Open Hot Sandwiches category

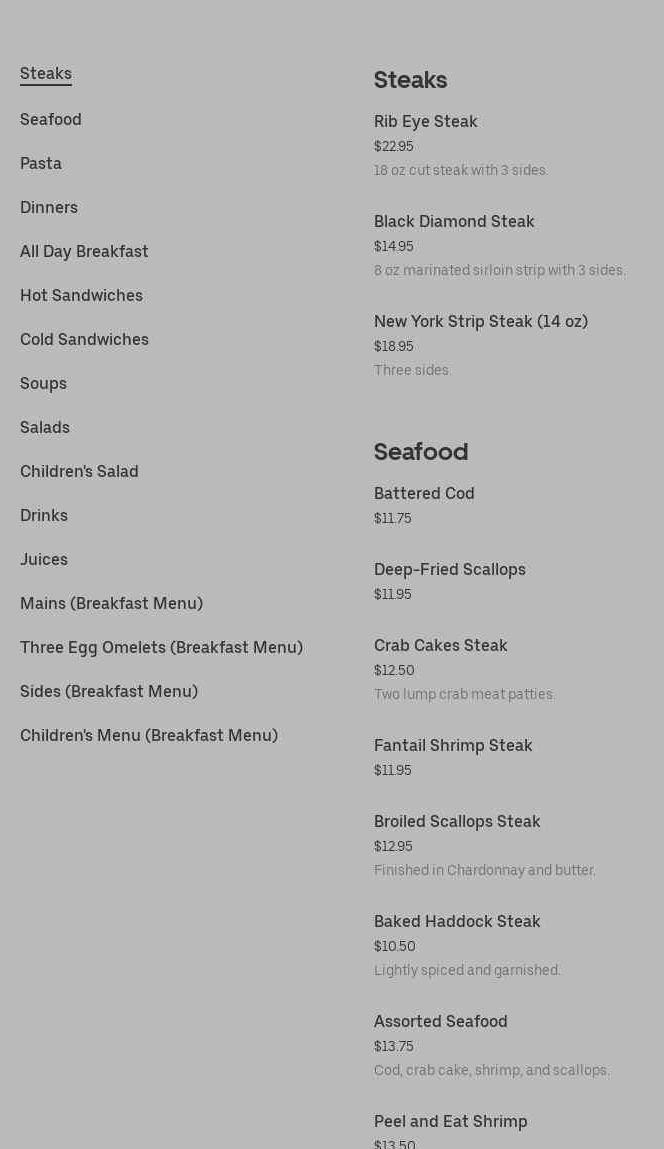[81, 295]
